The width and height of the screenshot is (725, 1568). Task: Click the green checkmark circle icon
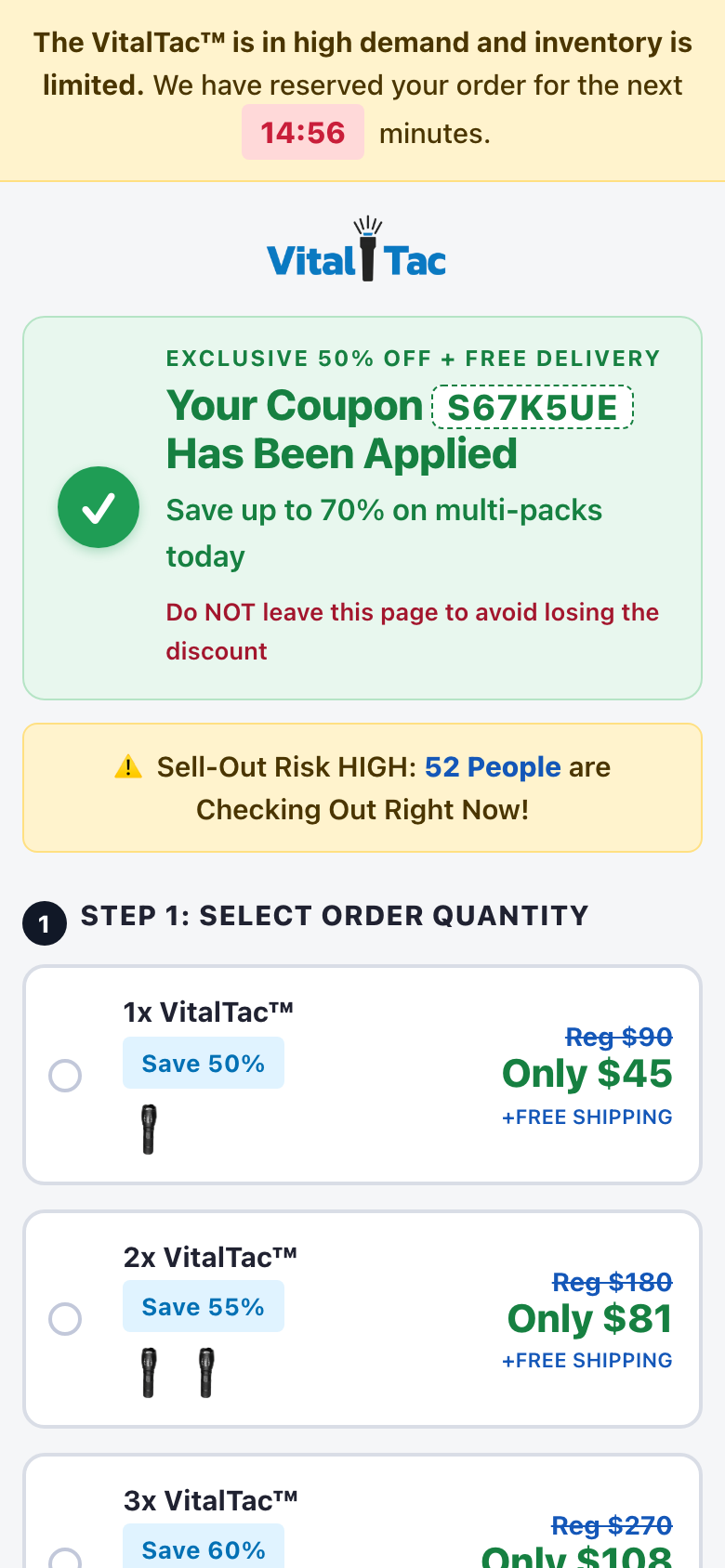click(x=99, y=507)
